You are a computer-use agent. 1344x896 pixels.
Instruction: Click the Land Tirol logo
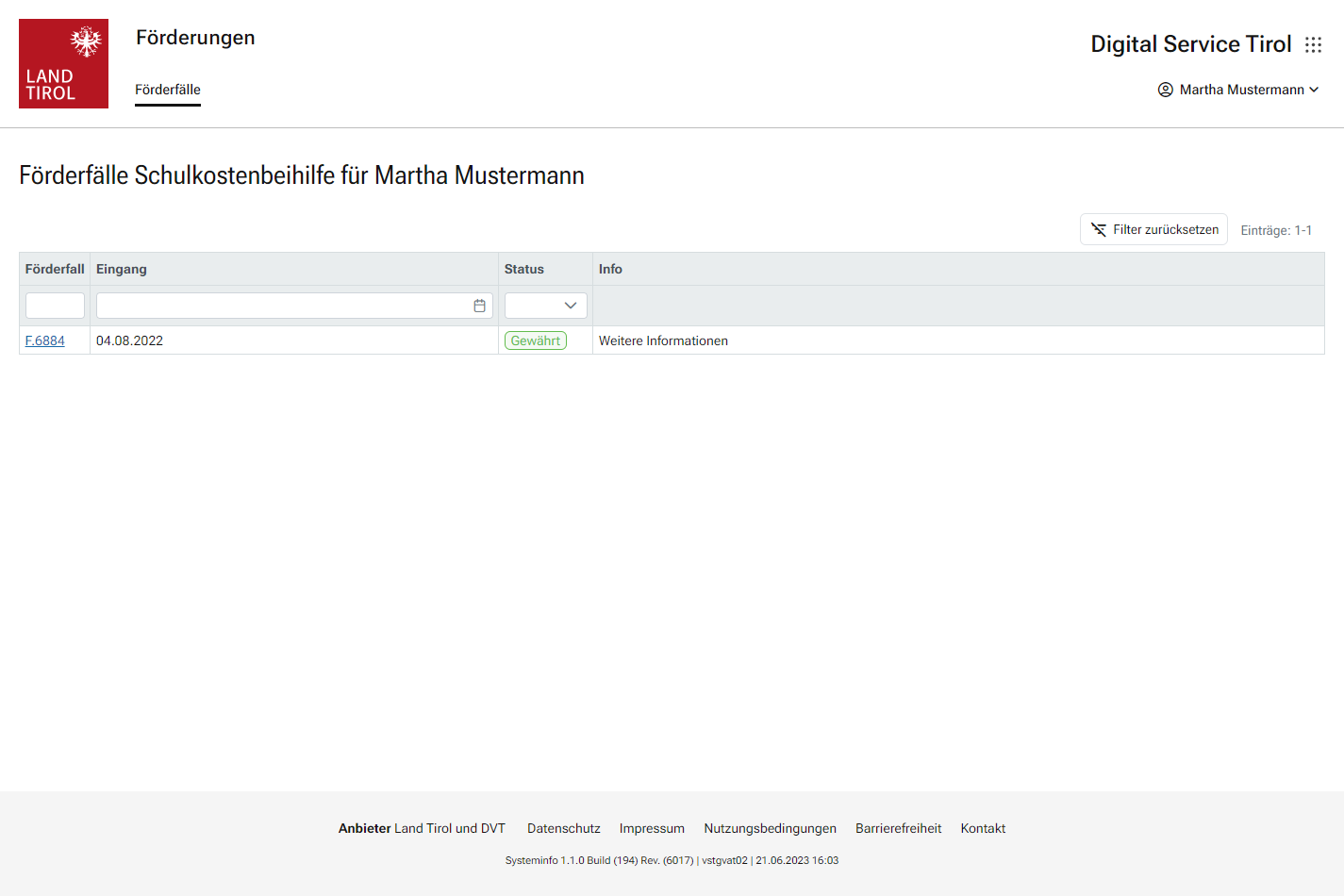(x=63, y=63)
